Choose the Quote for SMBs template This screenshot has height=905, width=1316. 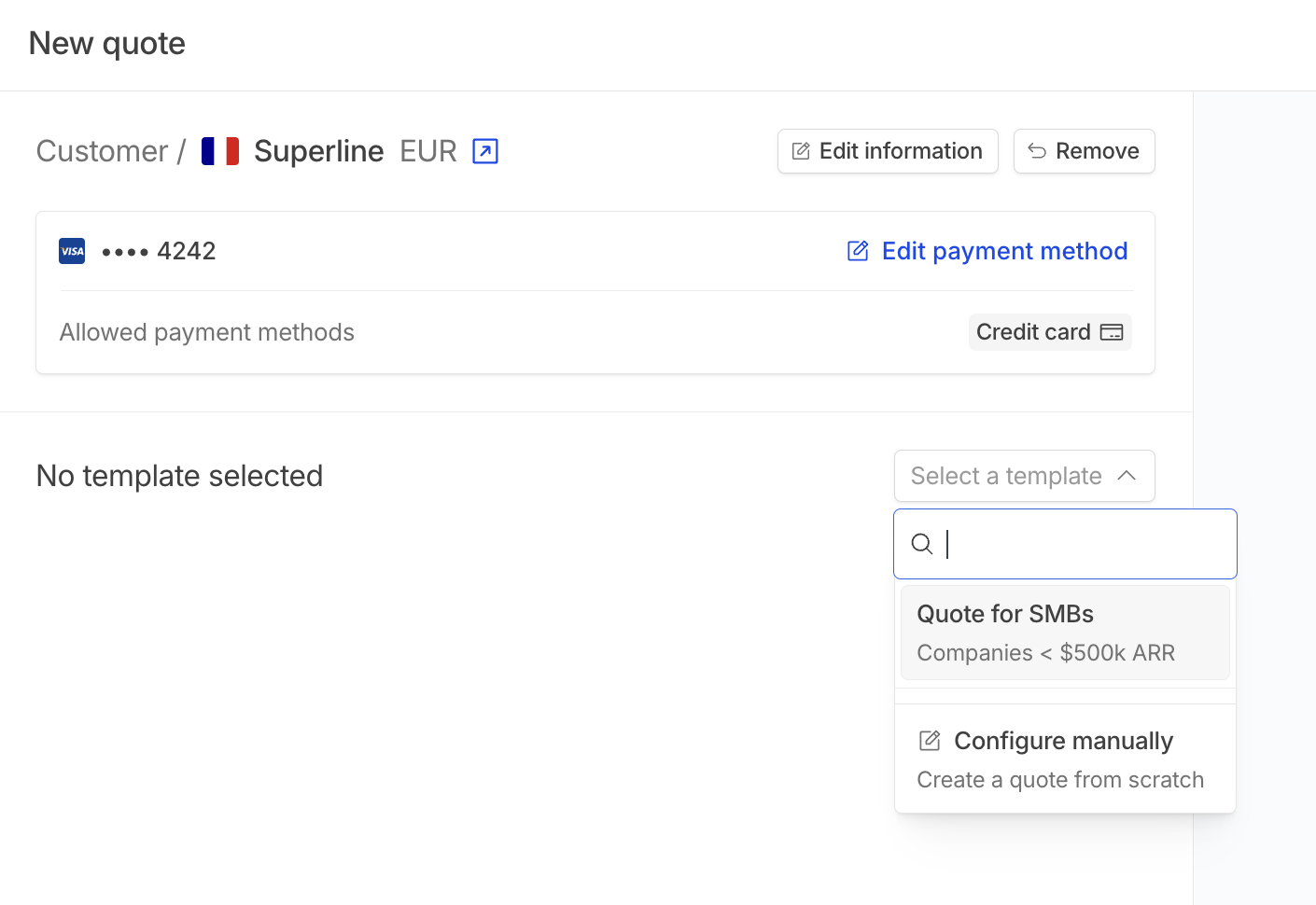point(1065,633)
